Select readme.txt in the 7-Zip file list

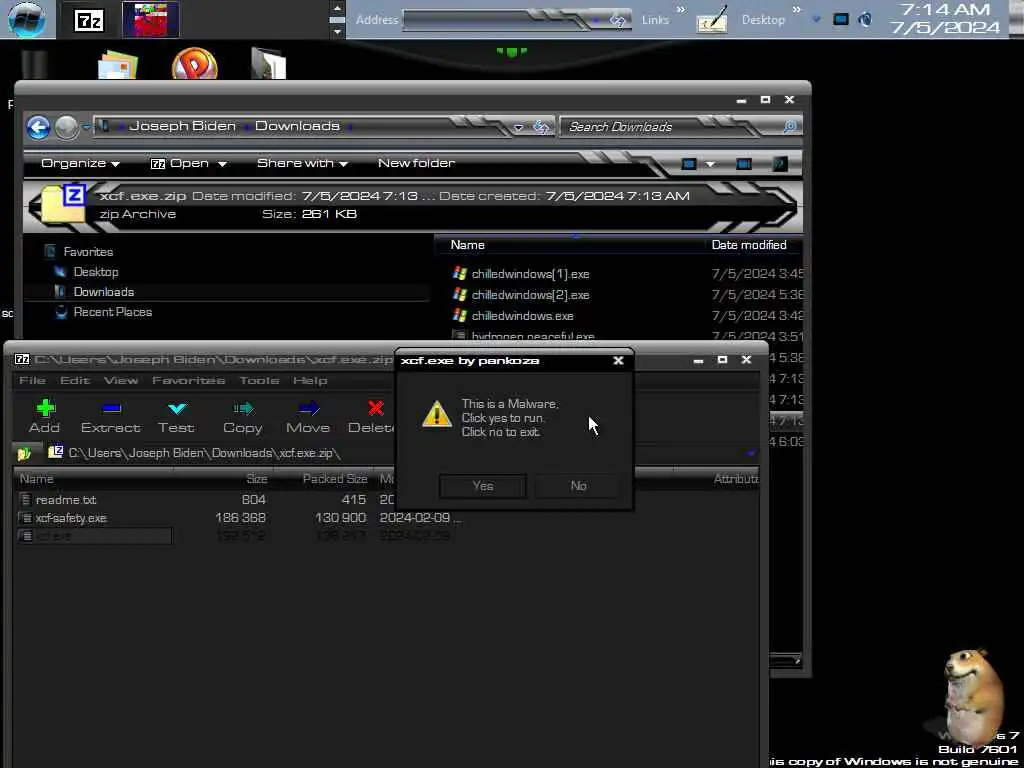point(66,500)
